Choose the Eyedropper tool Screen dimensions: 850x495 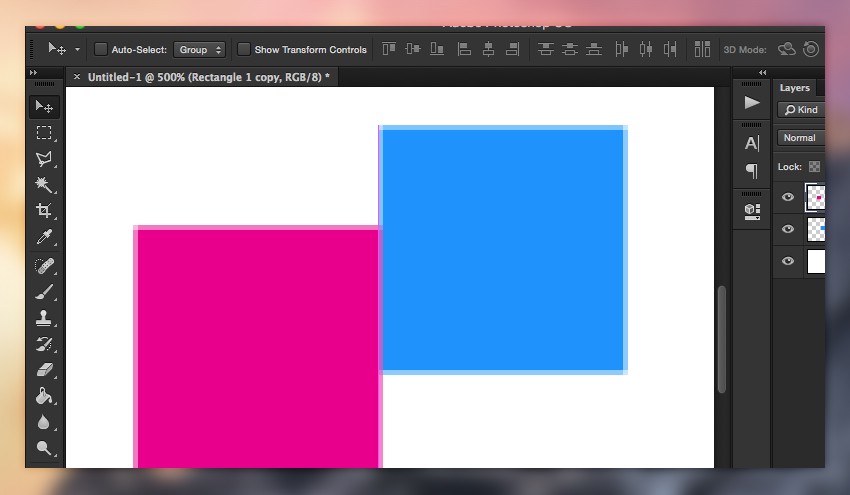tap(44, 238)
